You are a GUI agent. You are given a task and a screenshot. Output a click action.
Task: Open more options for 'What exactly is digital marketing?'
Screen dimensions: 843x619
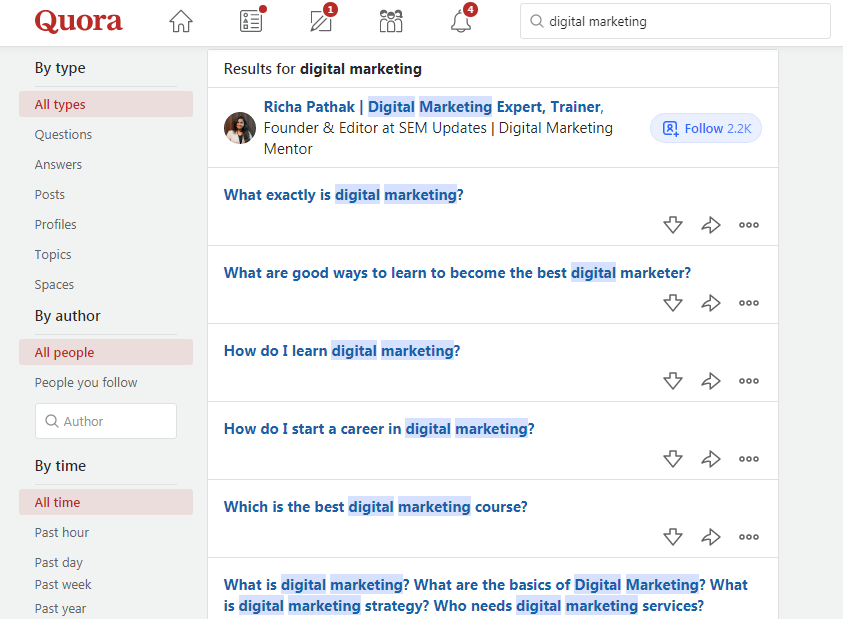pos(748,225)
